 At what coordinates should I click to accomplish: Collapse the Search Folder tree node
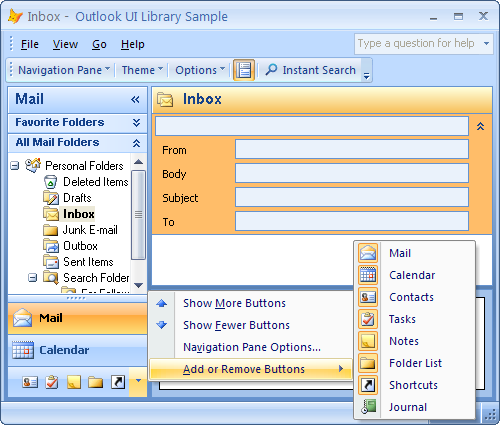[x=32, y=277]
